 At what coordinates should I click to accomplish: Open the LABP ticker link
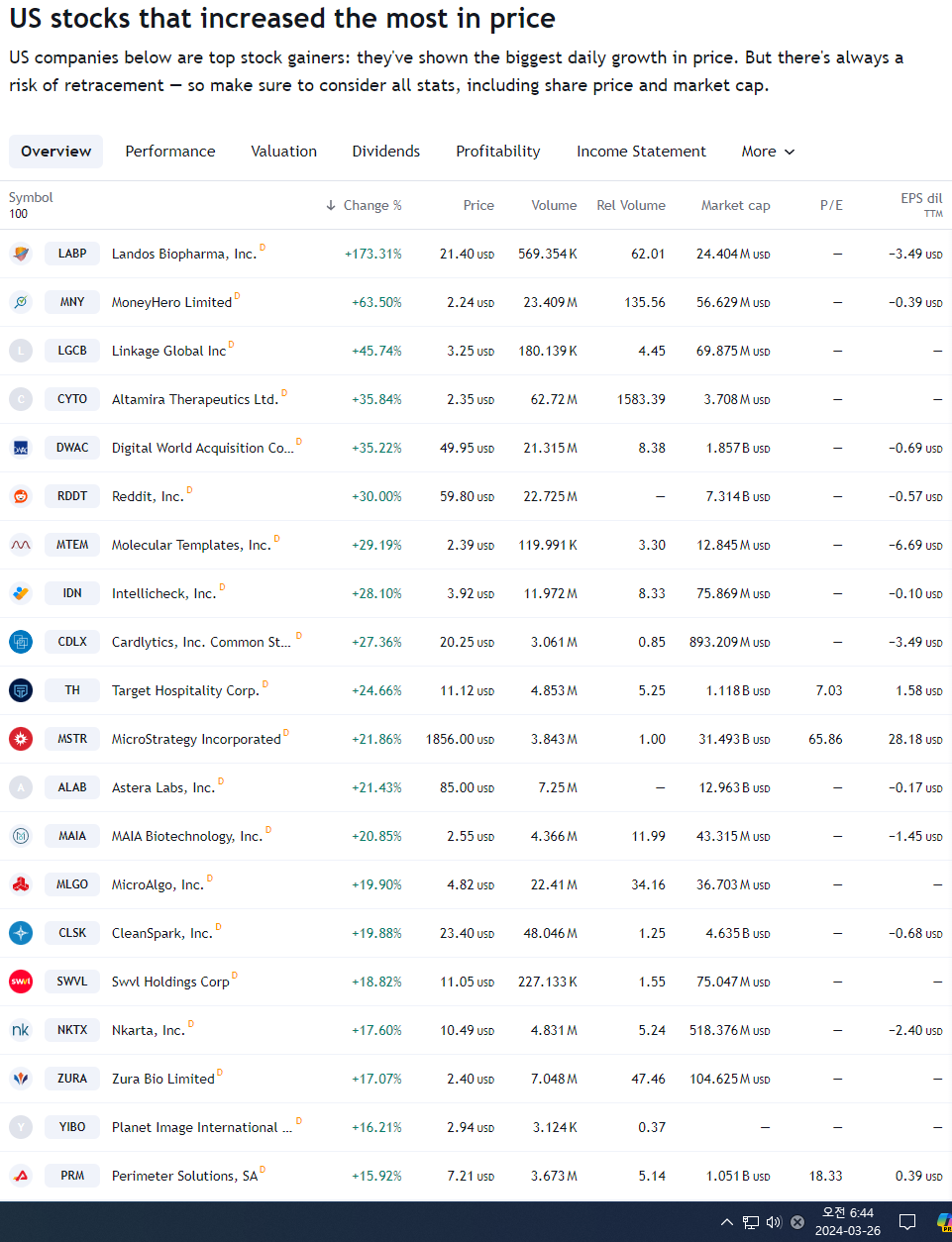72,254
